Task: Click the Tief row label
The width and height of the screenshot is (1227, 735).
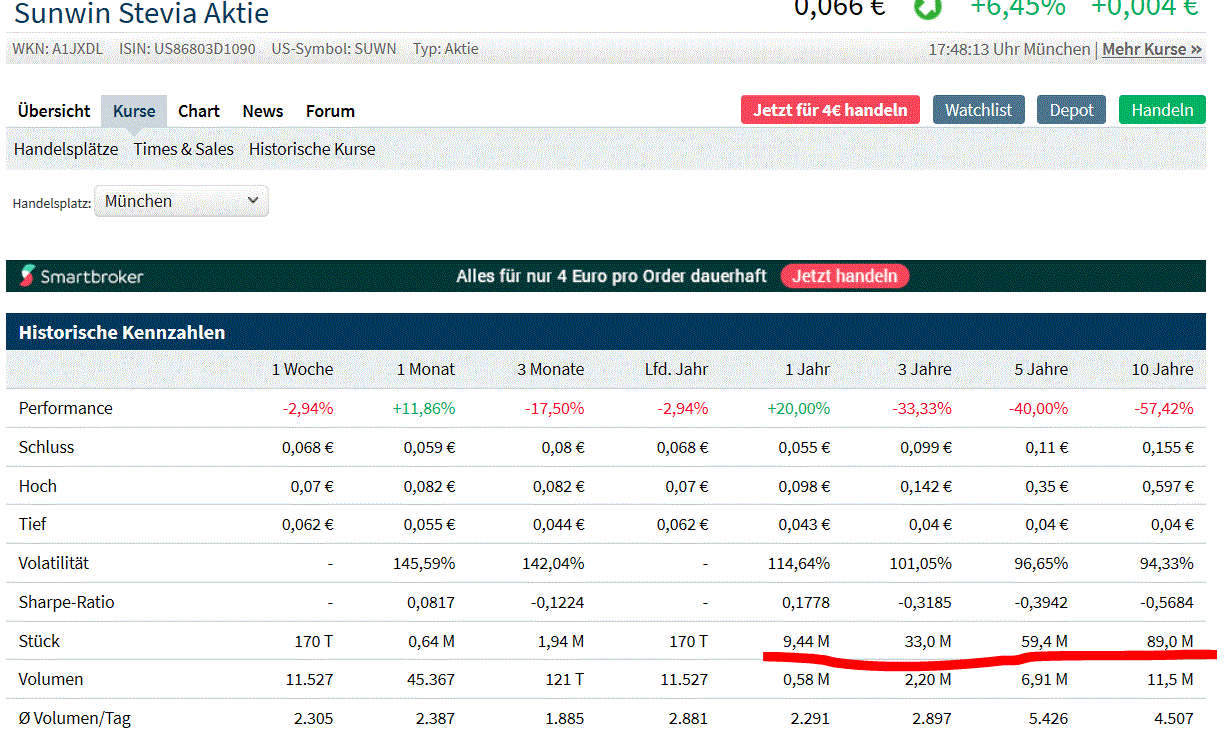Action: click(32, 524)
